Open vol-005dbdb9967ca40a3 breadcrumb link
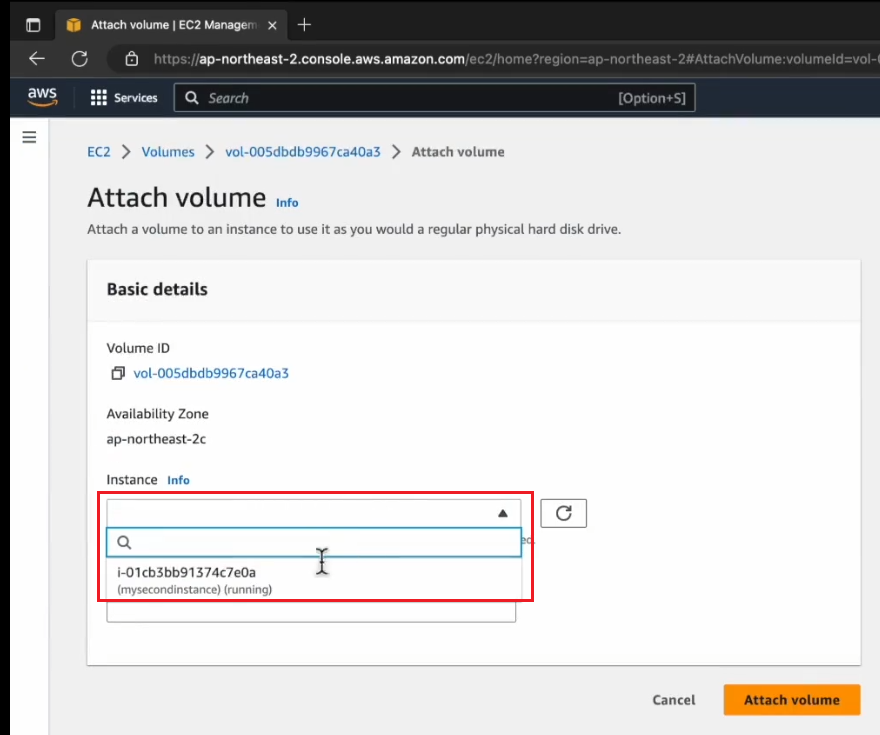The height and width of the screenshot is (735, 880). point(303,152)
